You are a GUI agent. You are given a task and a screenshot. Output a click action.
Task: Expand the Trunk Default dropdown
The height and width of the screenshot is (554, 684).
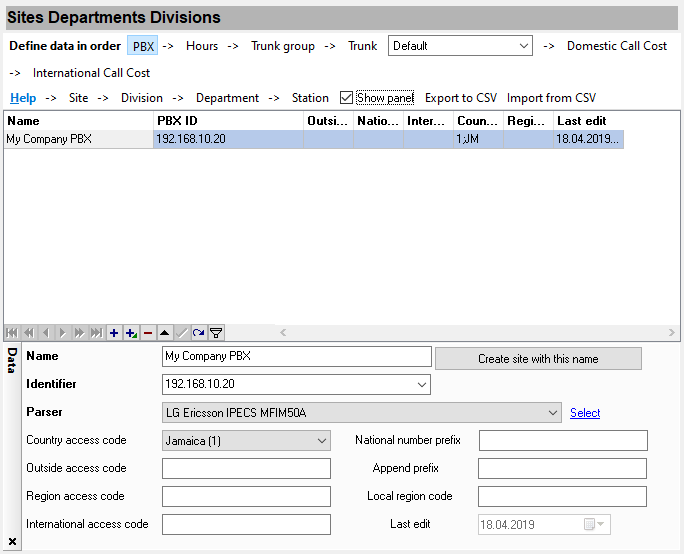tap(524, 46)
